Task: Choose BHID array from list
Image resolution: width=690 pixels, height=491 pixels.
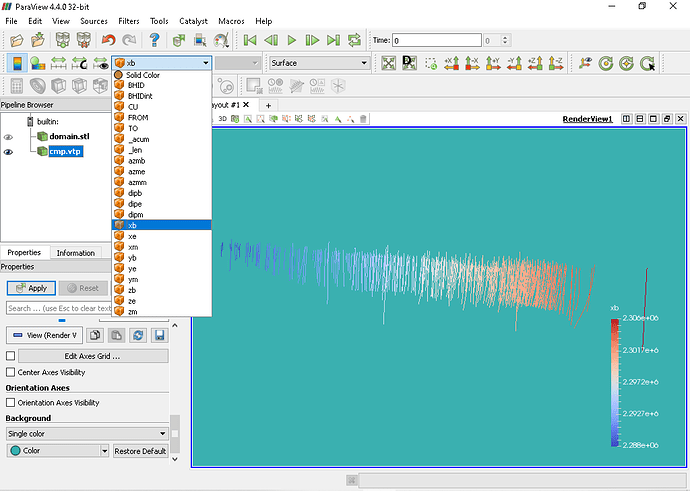Action: click(161, 85)
